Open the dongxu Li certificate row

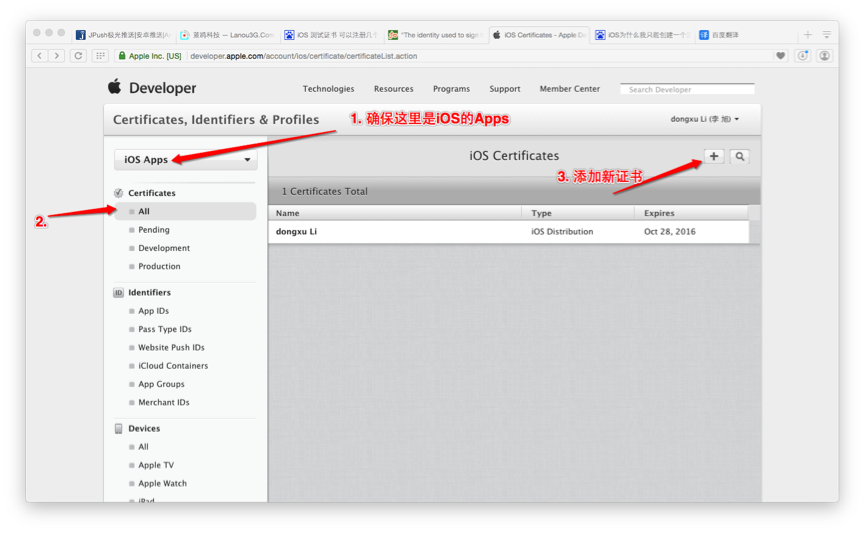[x=509, y=232]
